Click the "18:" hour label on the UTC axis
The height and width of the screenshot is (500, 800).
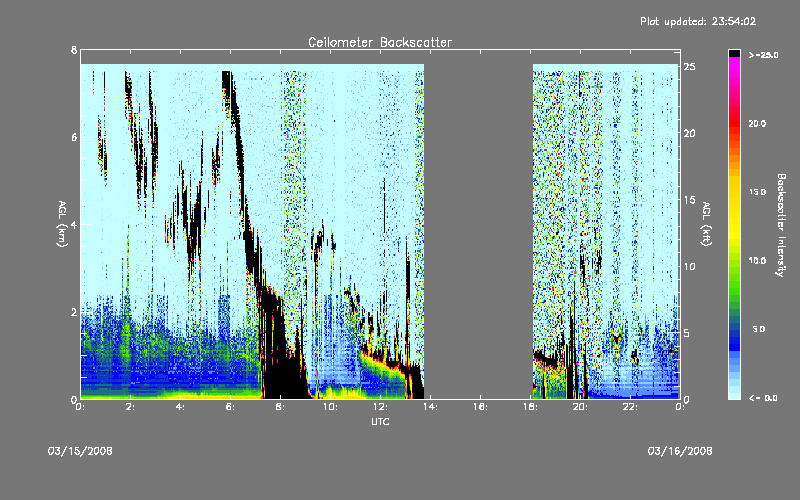pos(530,407)
